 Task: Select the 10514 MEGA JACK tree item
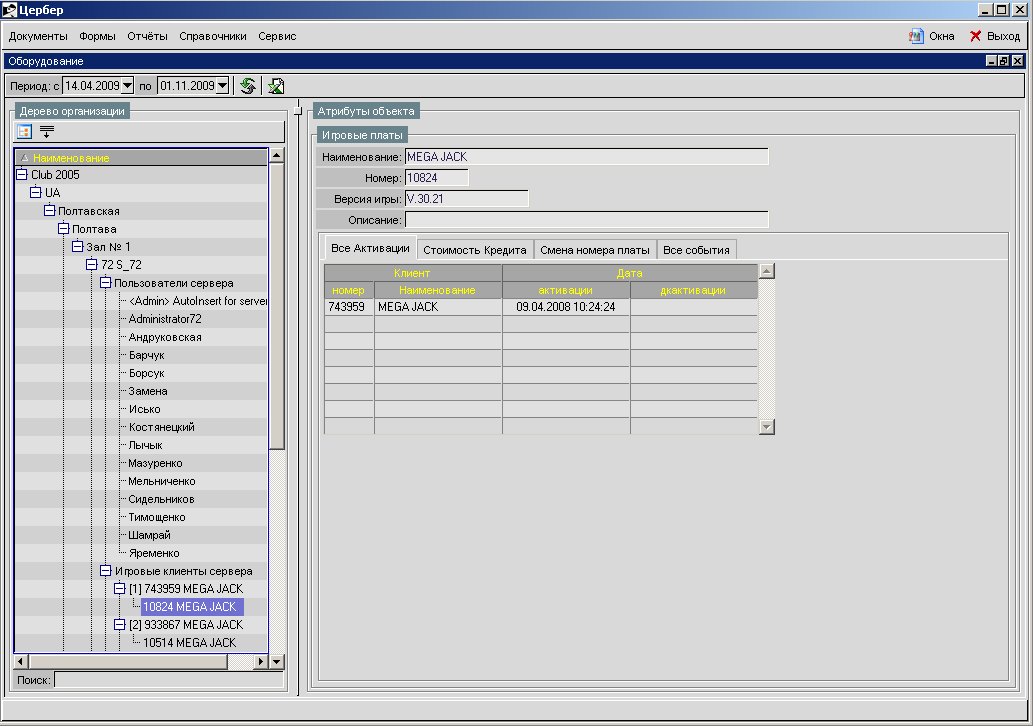pos(189,643)
